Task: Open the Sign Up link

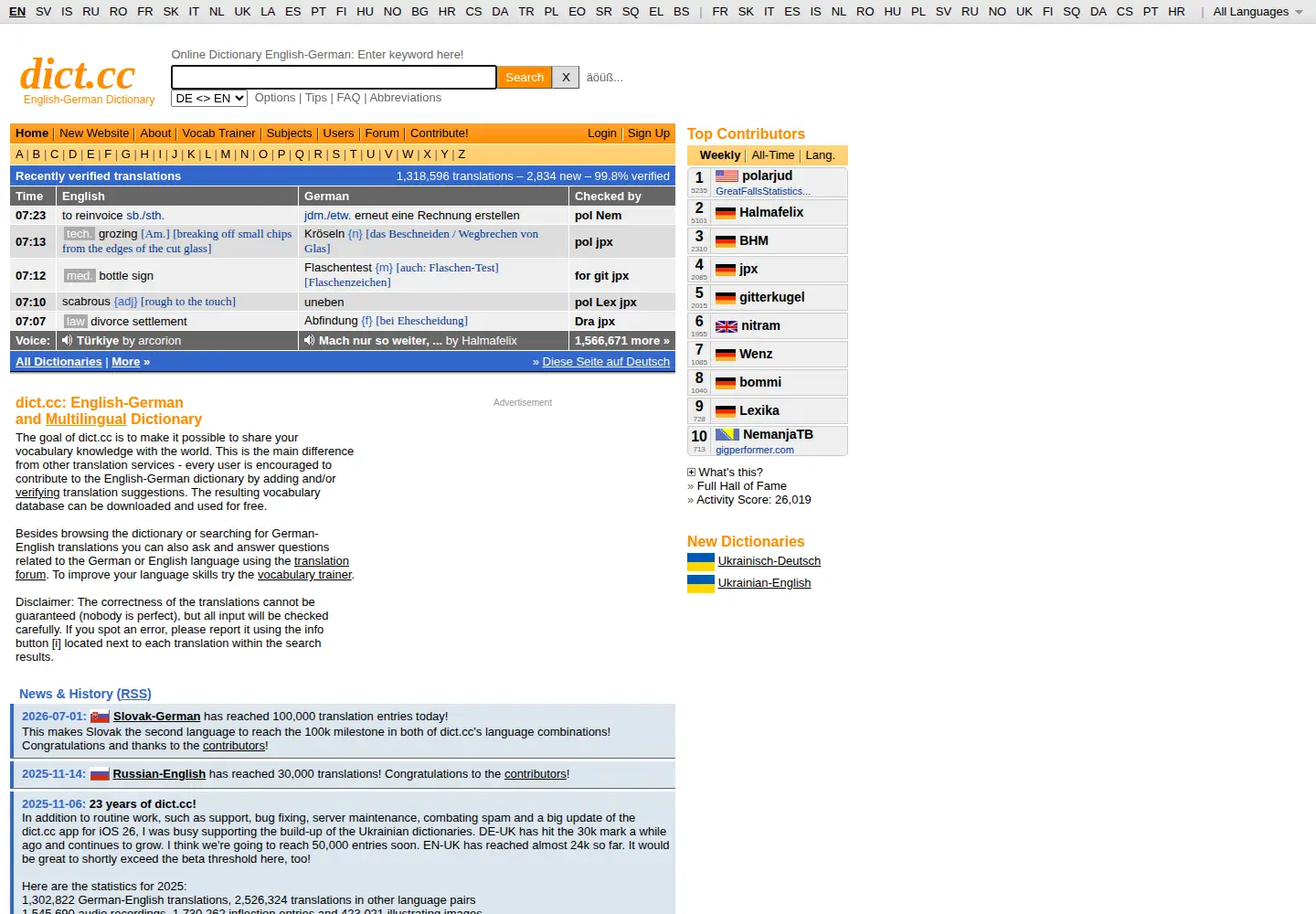Action: click(648, 133)
